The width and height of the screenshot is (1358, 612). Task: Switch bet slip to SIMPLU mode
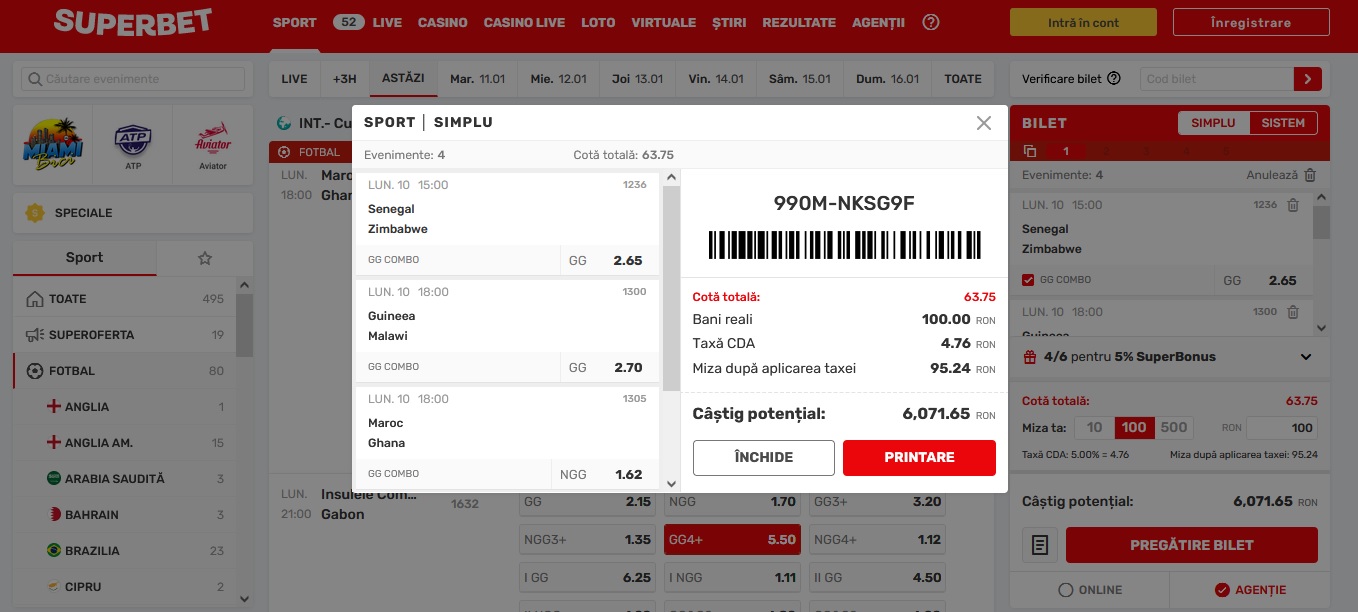[x=1214, y=123]
